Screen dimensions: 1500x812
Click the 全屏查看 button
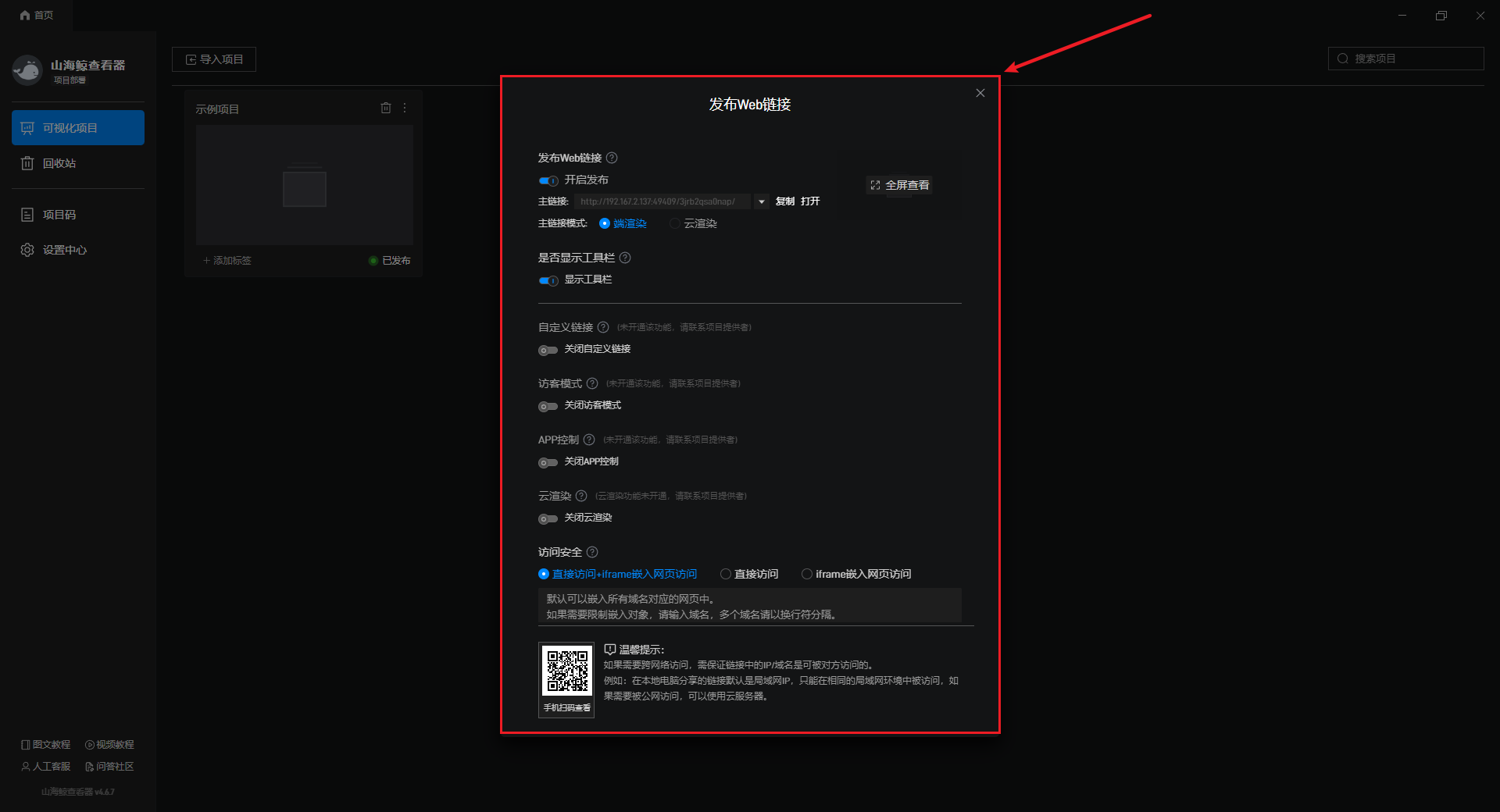[899, 185]
